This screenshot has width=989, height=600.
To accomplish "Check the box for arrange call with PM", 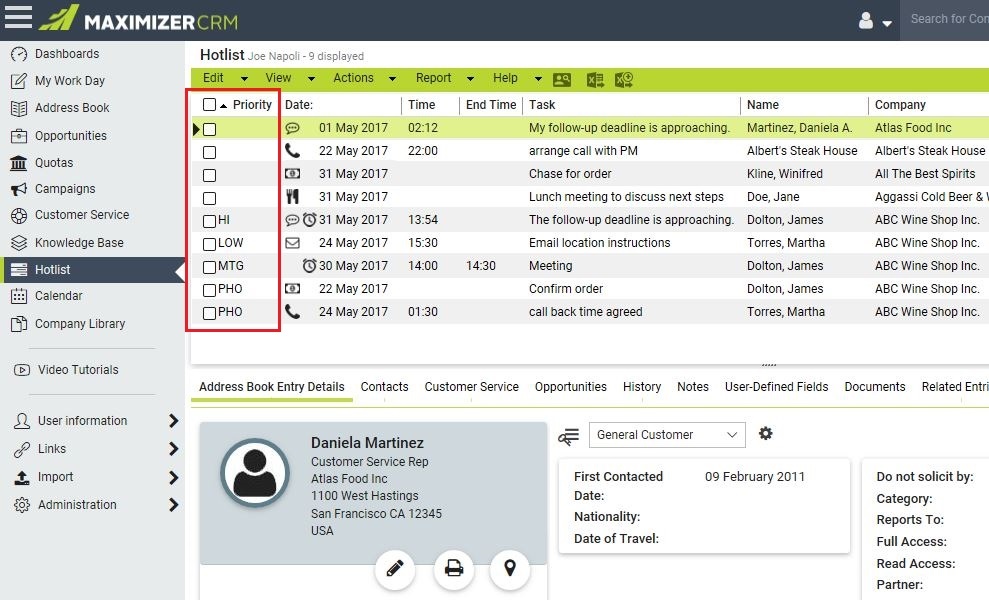I will (209, 152).
